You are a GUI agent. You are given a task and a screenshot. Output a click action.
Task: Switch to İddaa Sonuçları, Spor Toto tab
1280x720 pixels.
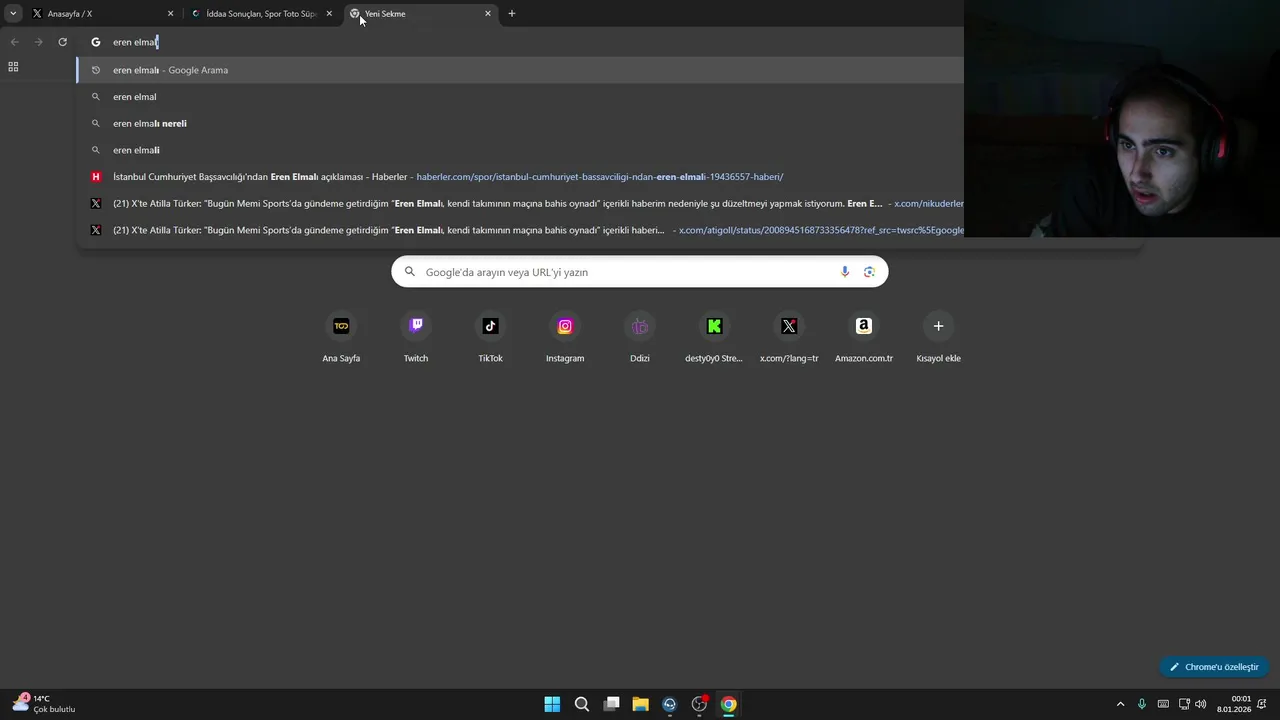click(260, 14)
